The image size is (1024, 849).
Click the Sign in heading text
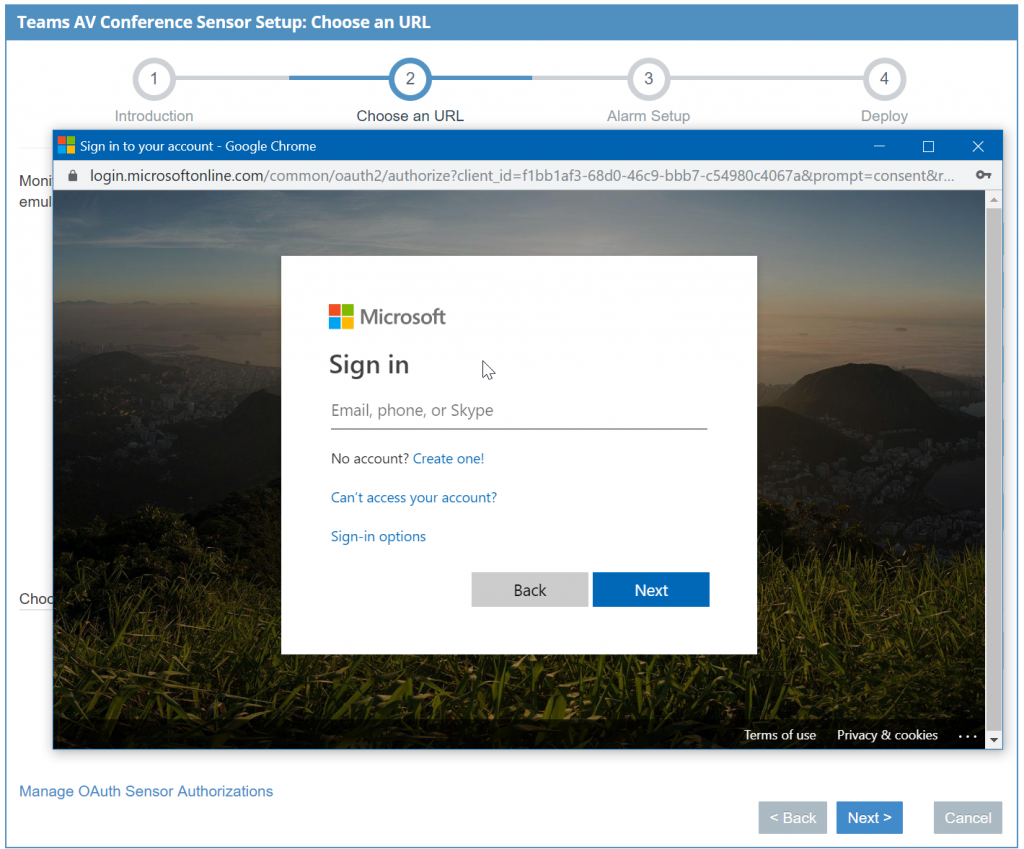click(369, 365)
